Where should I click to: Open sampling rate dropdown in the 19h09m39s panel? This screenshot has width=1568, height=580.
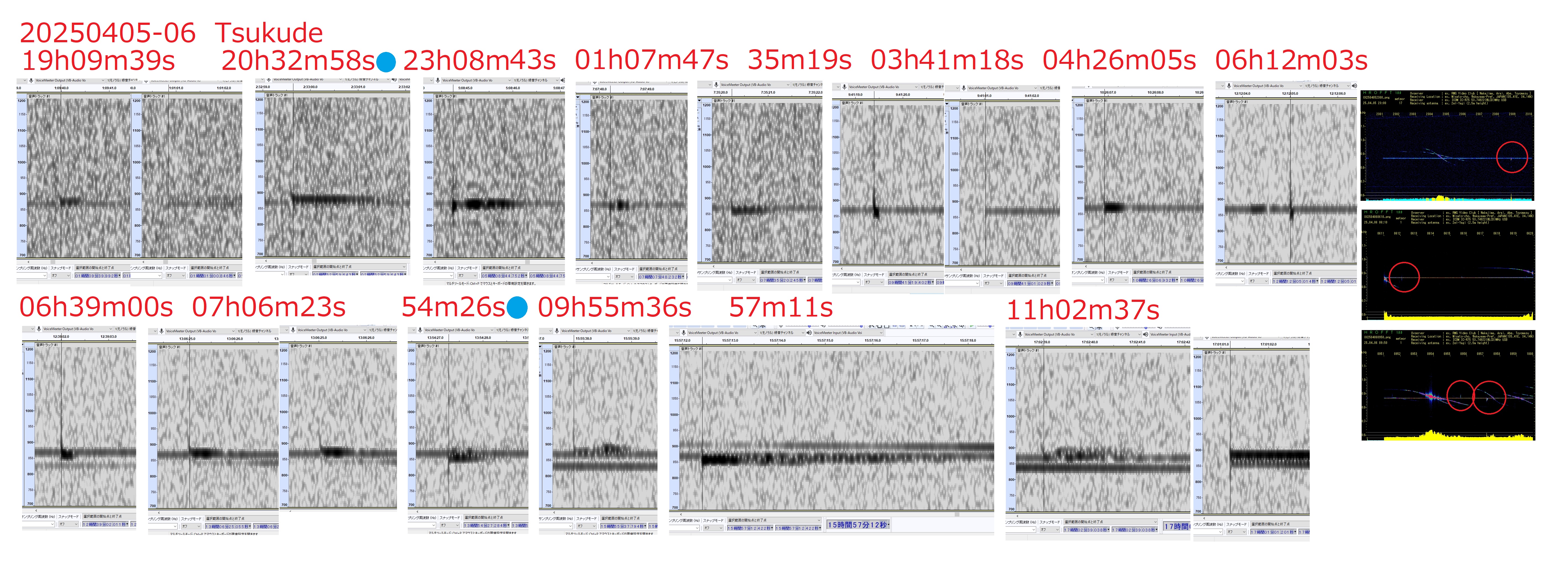pyautogui.click(x=44, y=276)
